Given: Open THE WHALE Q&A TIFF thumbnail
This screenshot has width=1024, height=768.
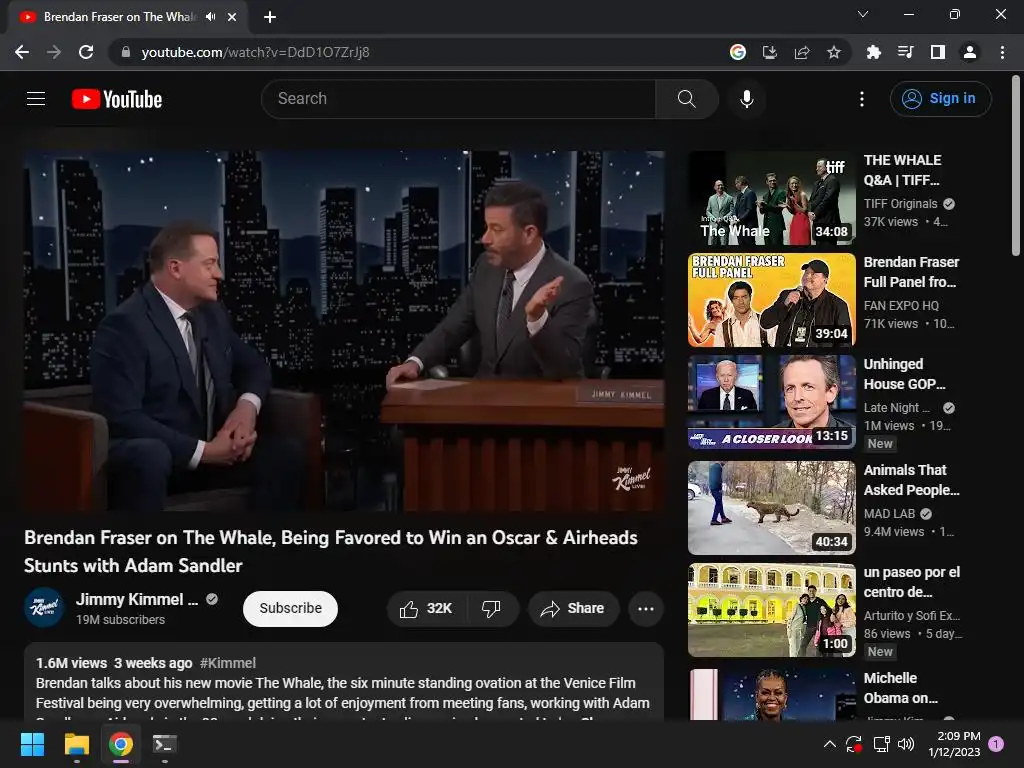Looking at the screenshot, I should (771, 198).
